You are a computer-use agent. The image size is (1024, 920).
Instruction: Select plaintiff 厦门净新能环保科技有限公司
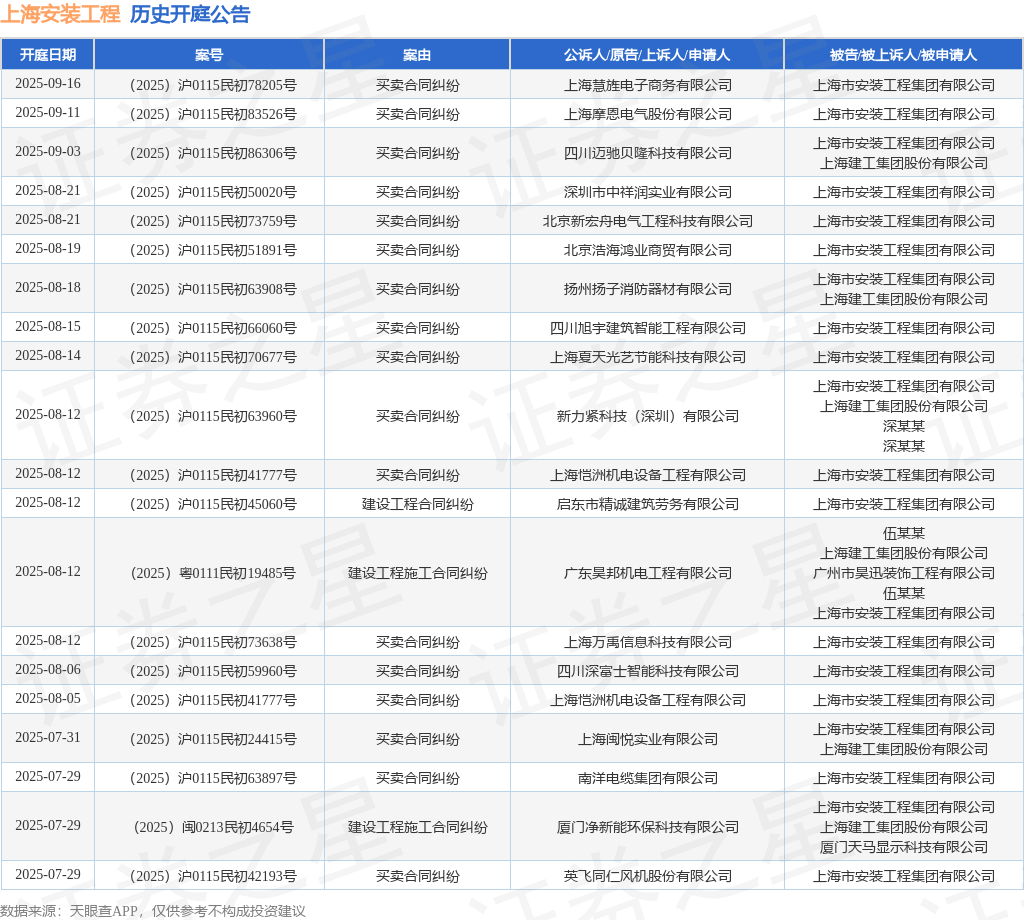pyautogui.click(x=647, y=827)
